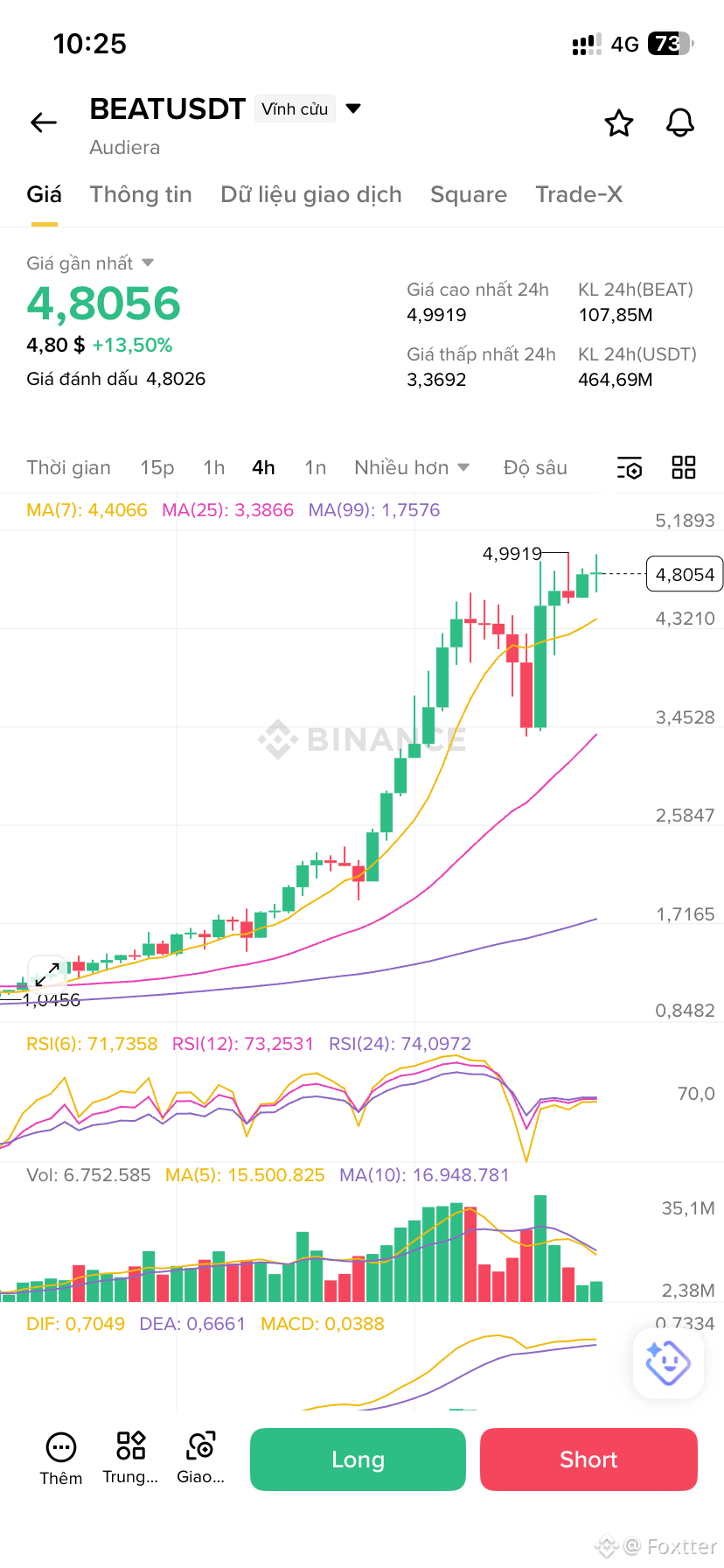This screenshot has height=1568, width=724.
Task: Open price alert bell icon
Action: point(680,123)
